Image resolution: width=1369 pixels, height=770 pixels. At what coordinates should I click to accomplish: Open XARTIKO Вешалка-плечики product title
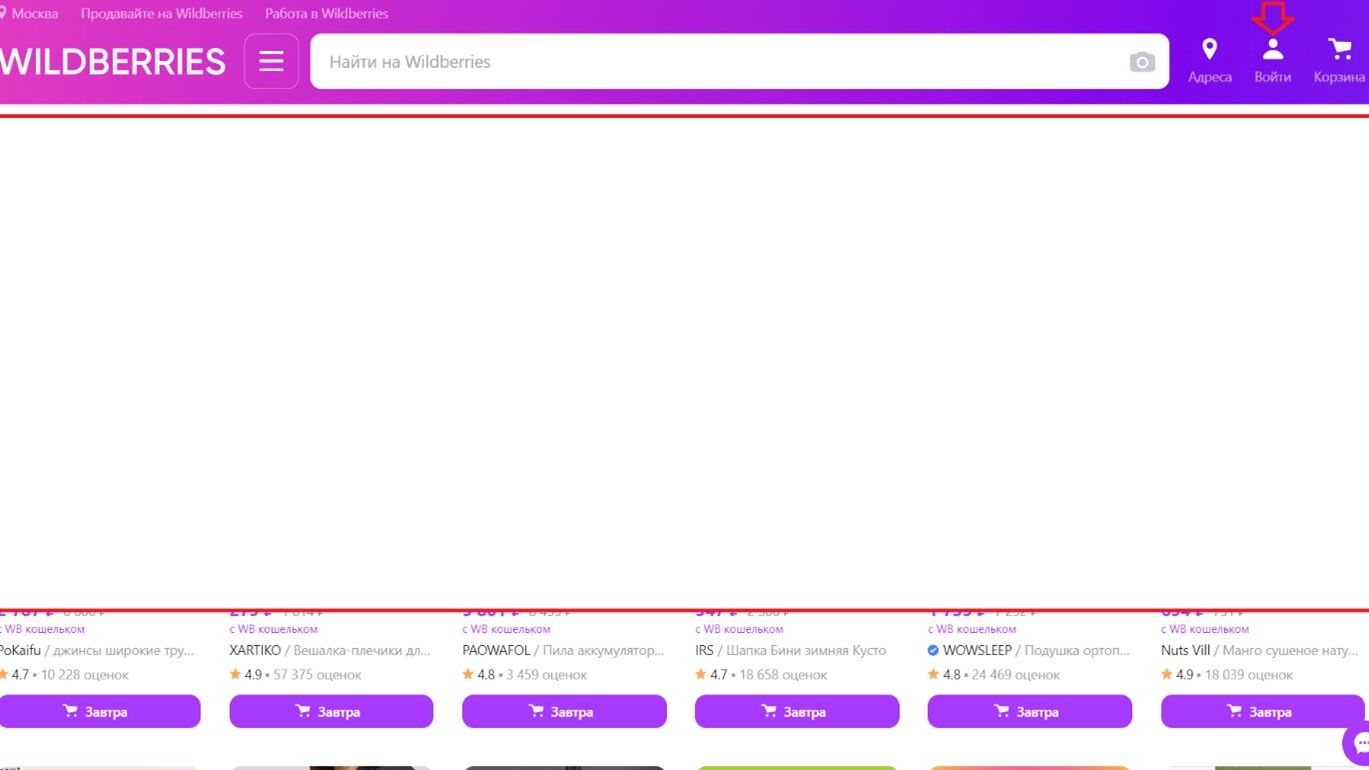330,650
